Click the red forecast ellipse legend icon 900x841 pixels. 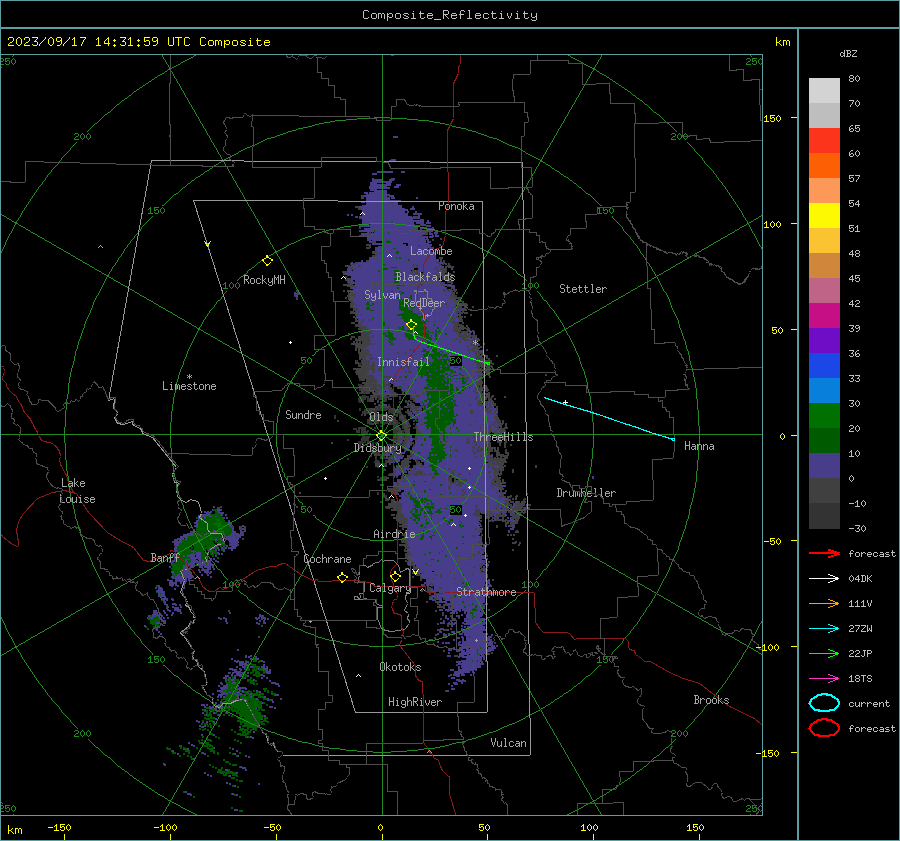(x=824, y=728)
